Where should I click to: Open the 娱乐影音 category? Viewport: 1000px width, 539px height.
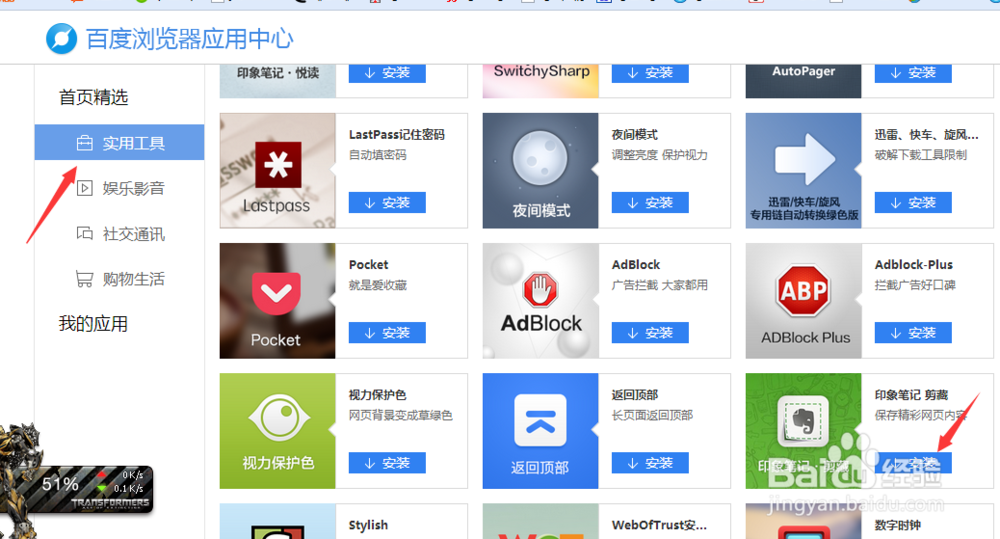pos(133,188)
